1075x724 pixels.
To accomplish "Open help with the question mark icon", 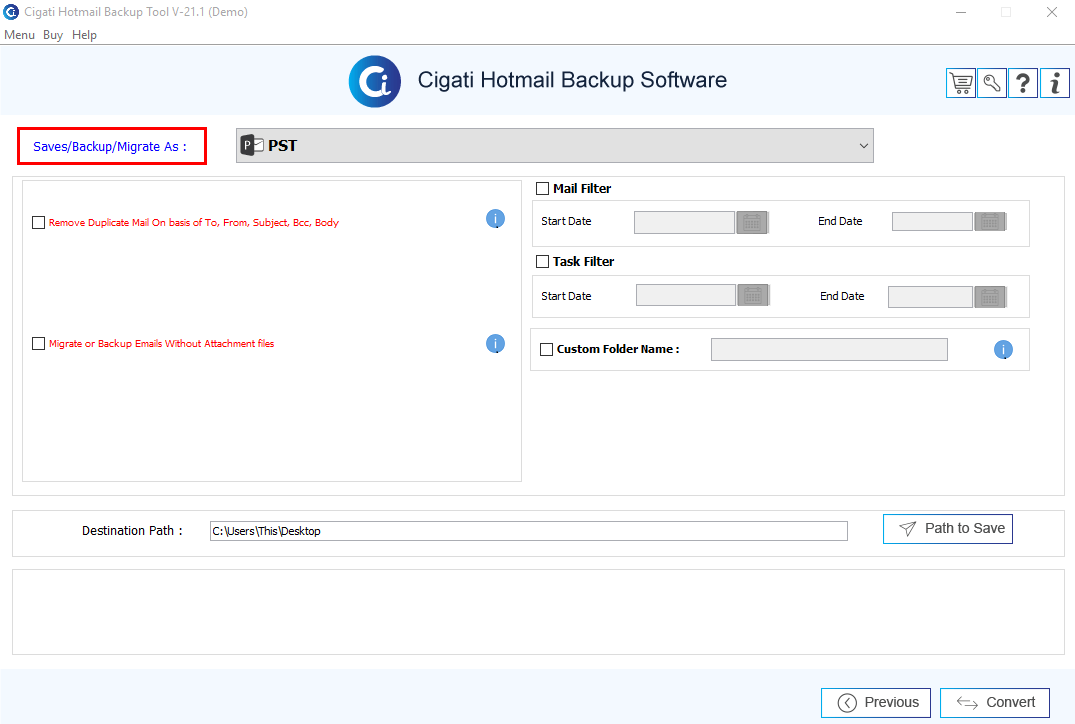I will tap(1023, 84).
